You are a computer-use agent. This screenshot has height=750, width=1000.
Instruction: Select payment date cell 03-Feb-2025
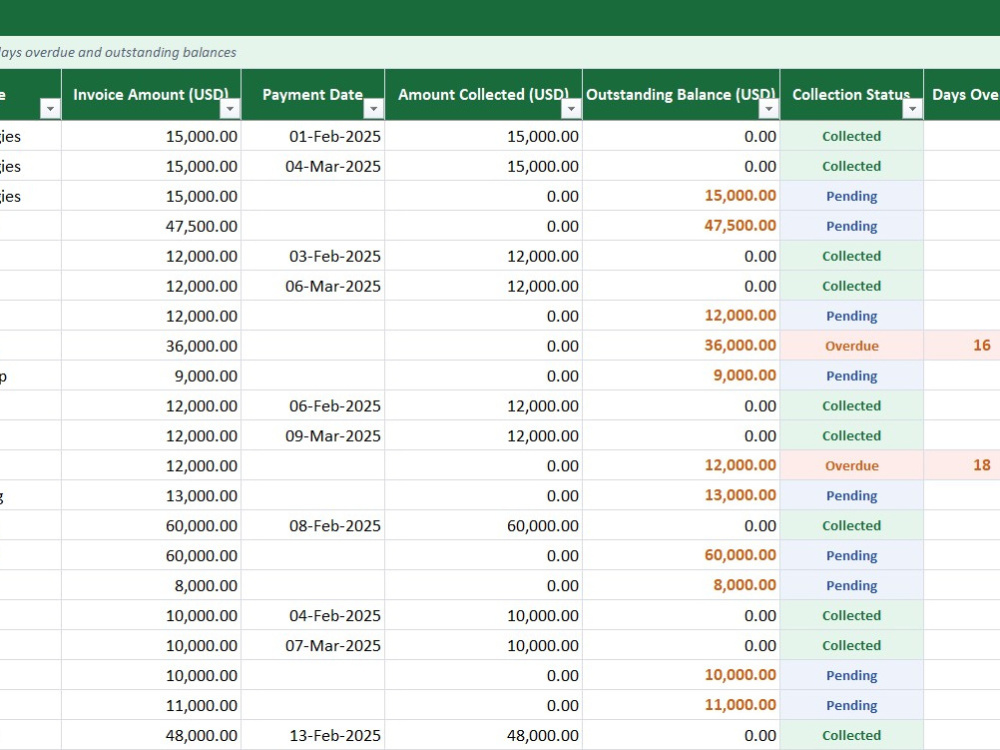click(313, 256)
